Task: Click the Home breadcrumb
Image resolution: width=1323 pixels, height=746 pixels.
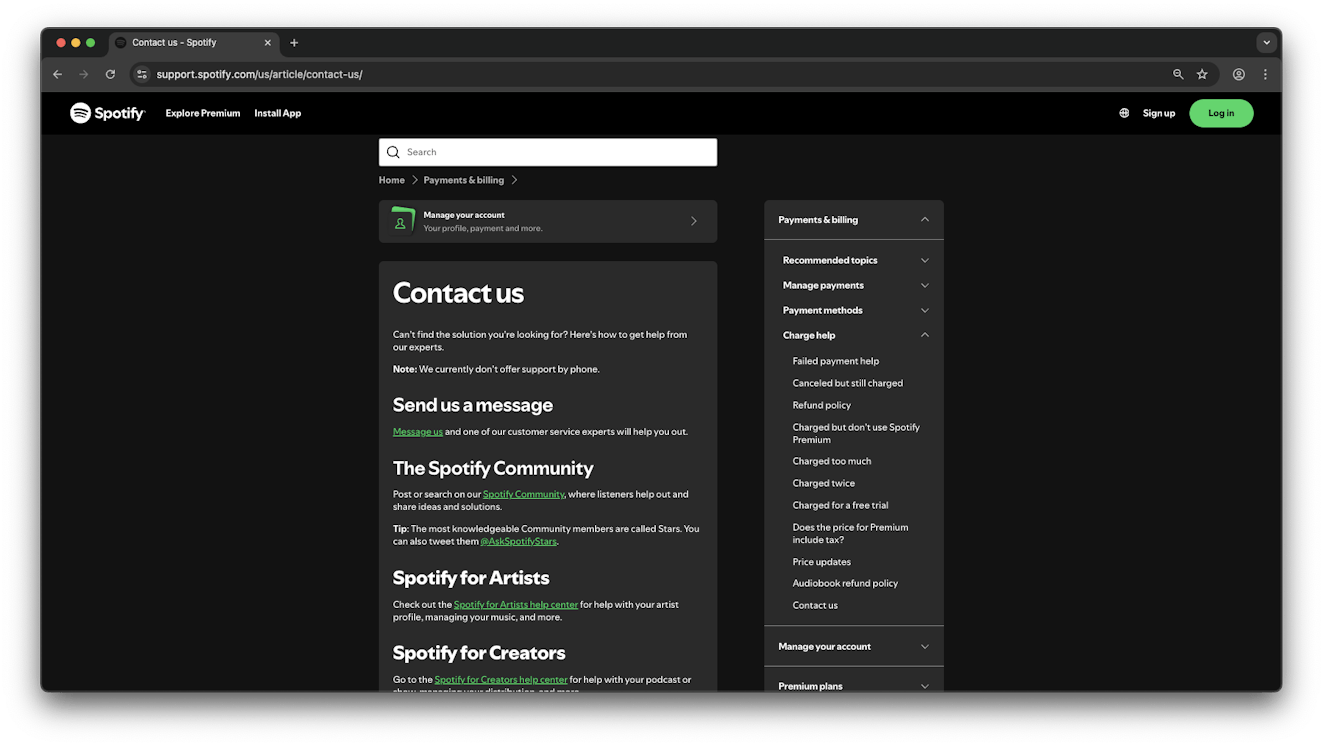Action: tap(392, 180)
